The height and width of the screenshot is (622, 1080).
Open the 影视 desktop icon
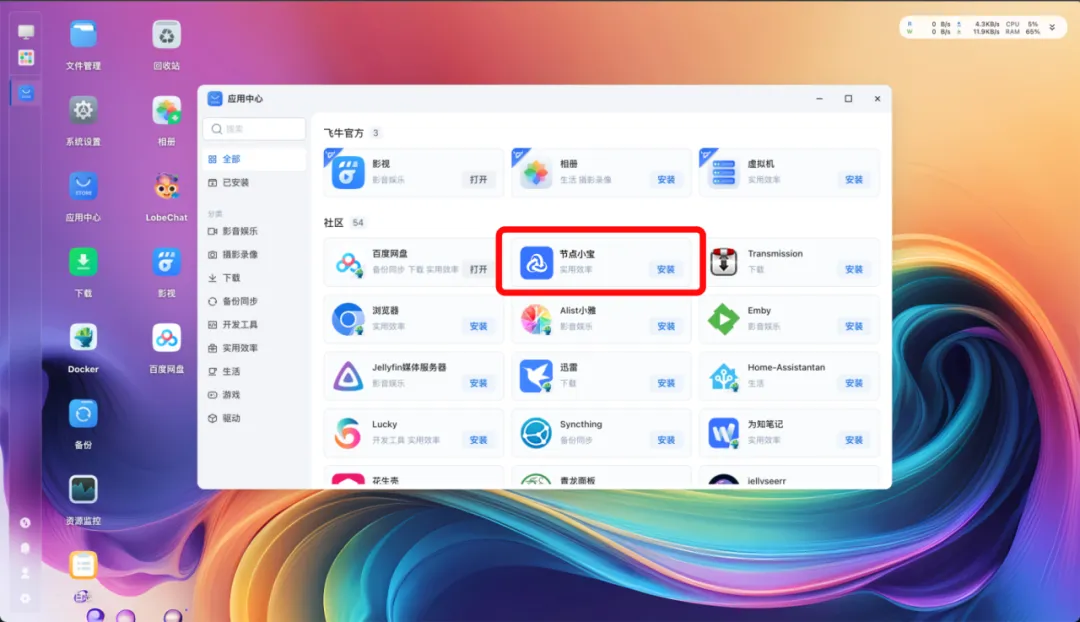[x=167, y=262]
